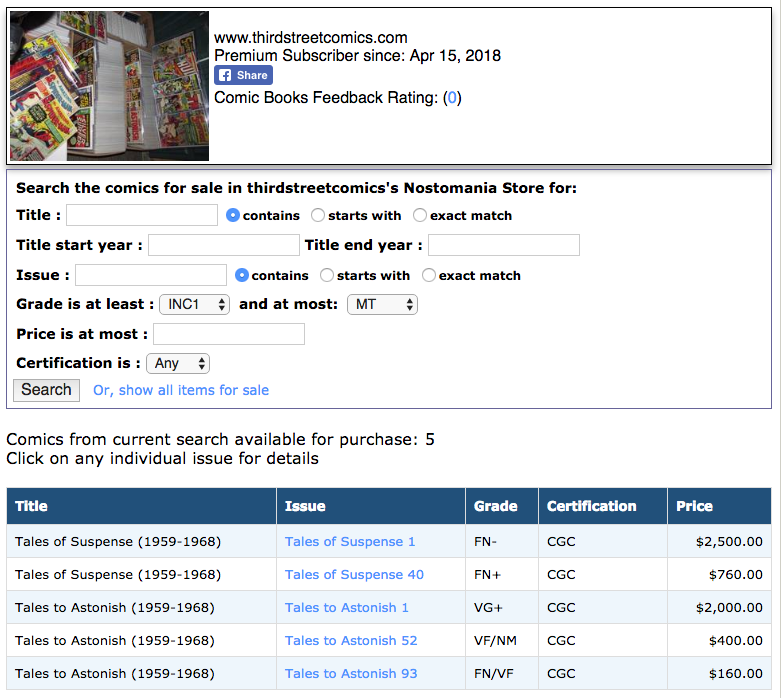Click the Title end year field

pos(504,245)
